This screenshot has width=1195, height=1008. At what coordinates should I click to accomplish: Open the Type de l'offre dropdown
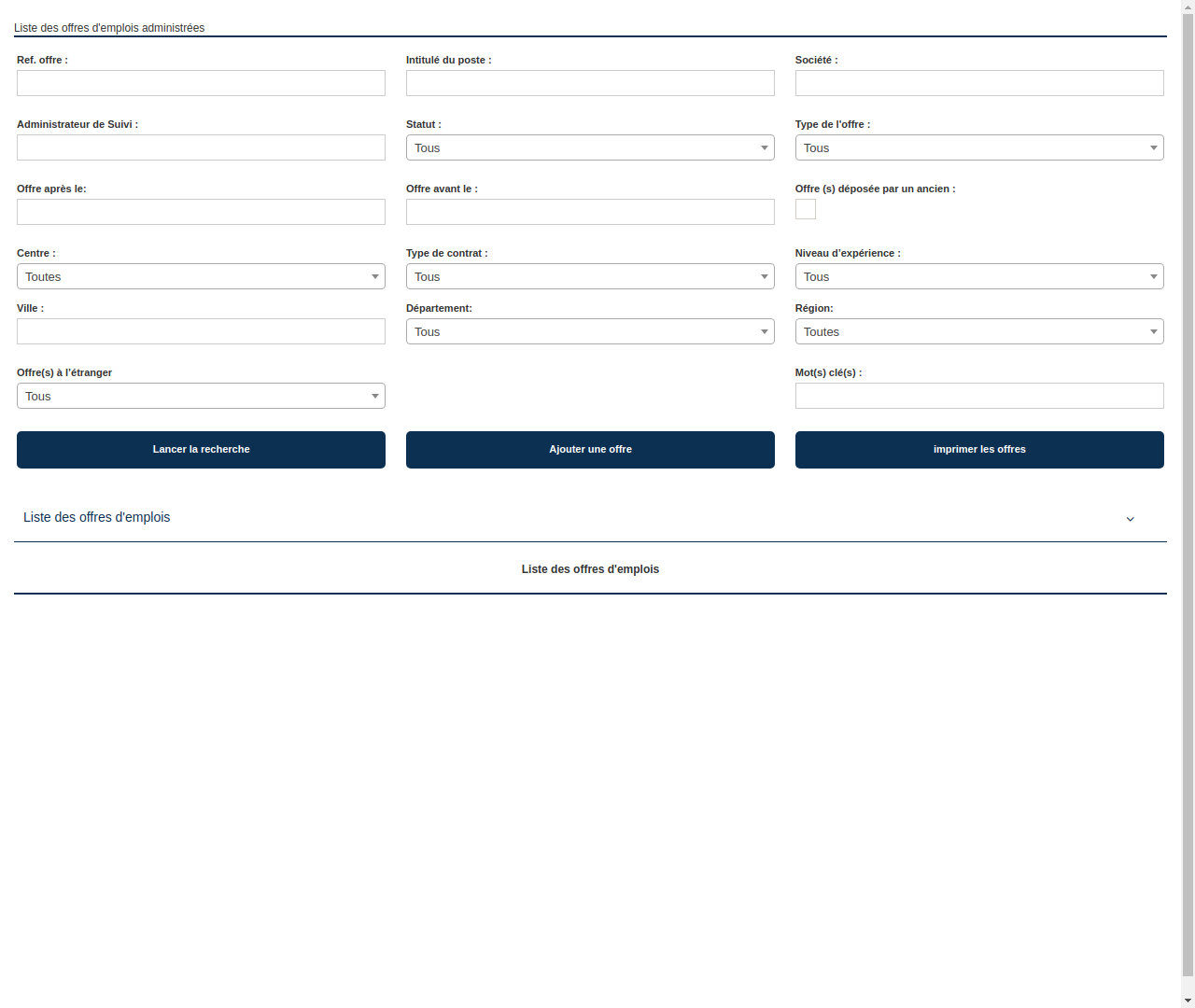978,147
